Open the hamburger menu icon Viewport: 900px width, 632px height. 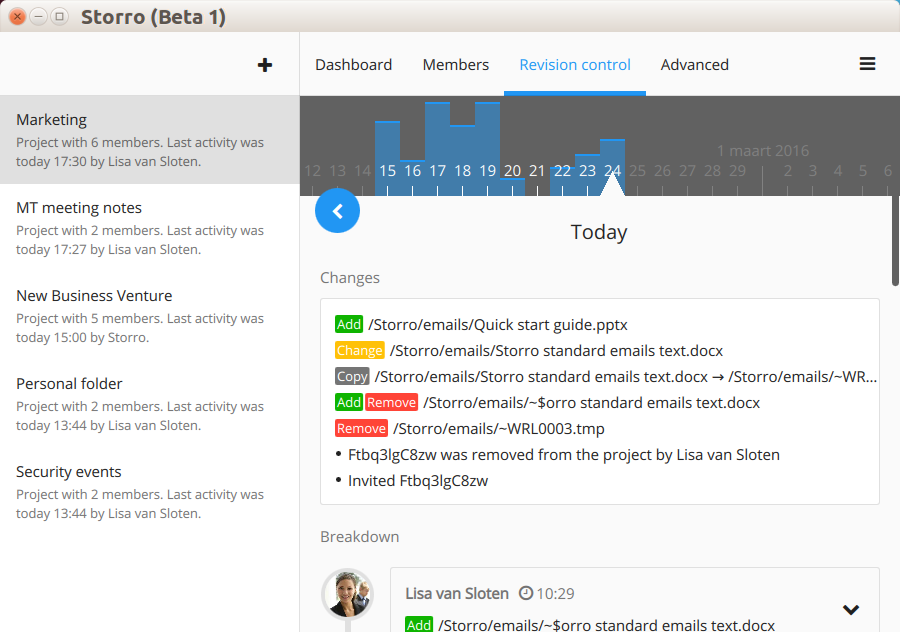click(867, 64)
